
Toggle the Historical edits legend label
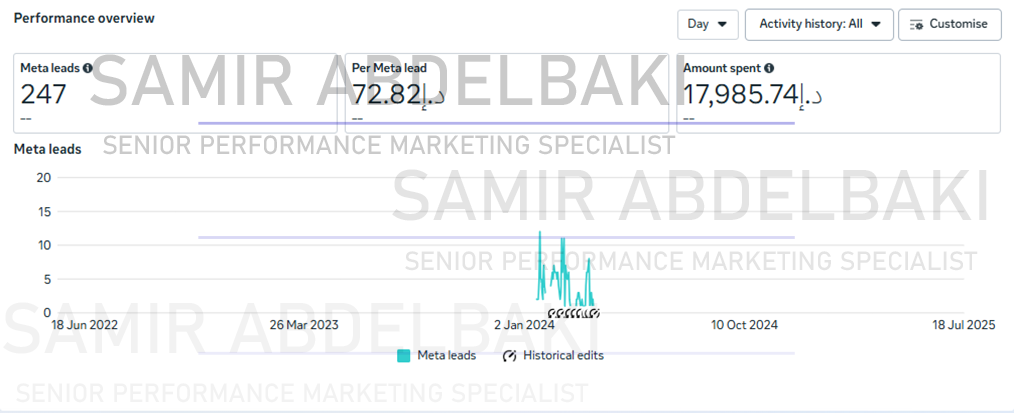[563, 355]
